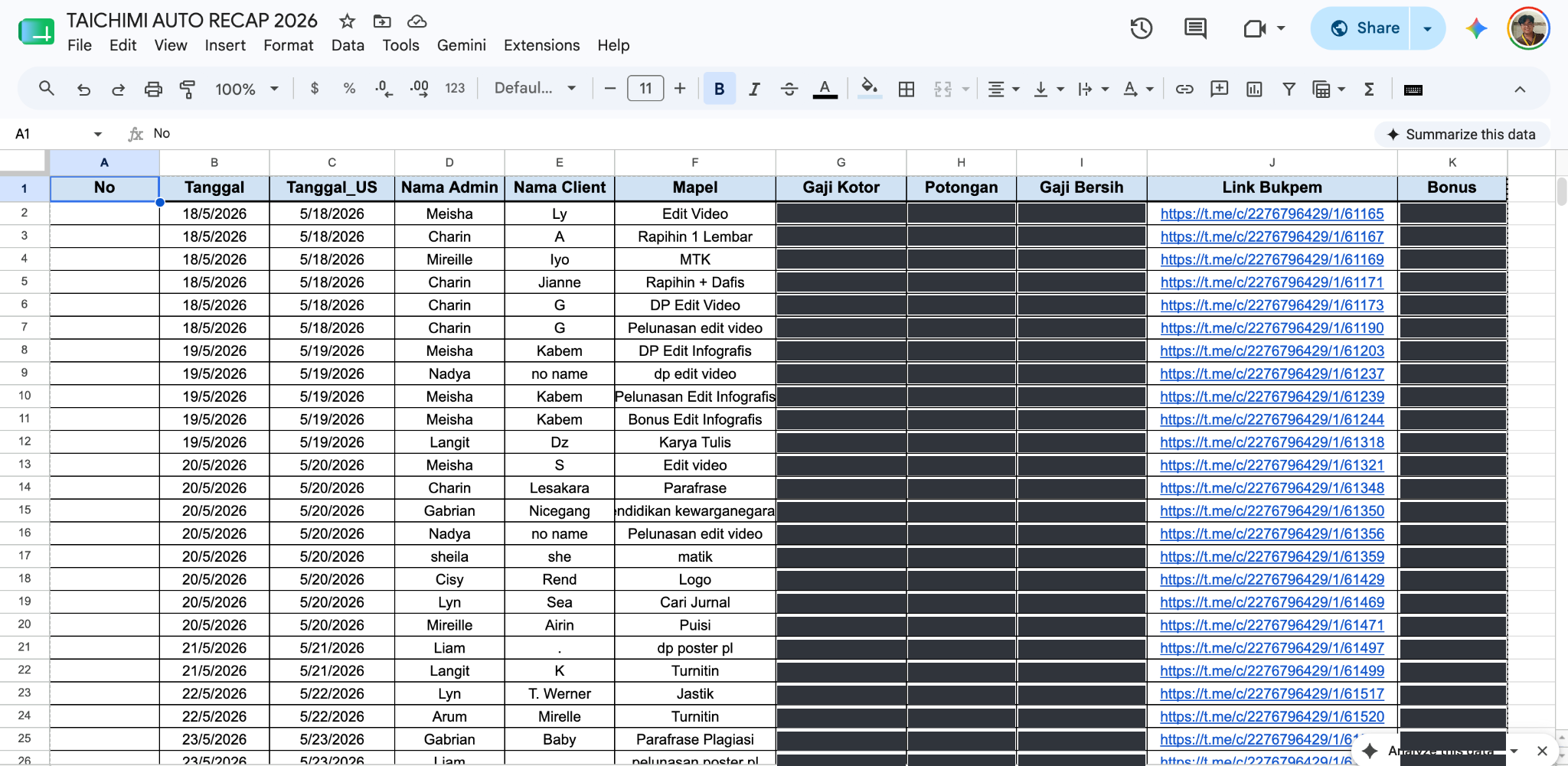Open the zoom 100% dropdown
Screen dimensions: 1568x766
tap(247, 89)
